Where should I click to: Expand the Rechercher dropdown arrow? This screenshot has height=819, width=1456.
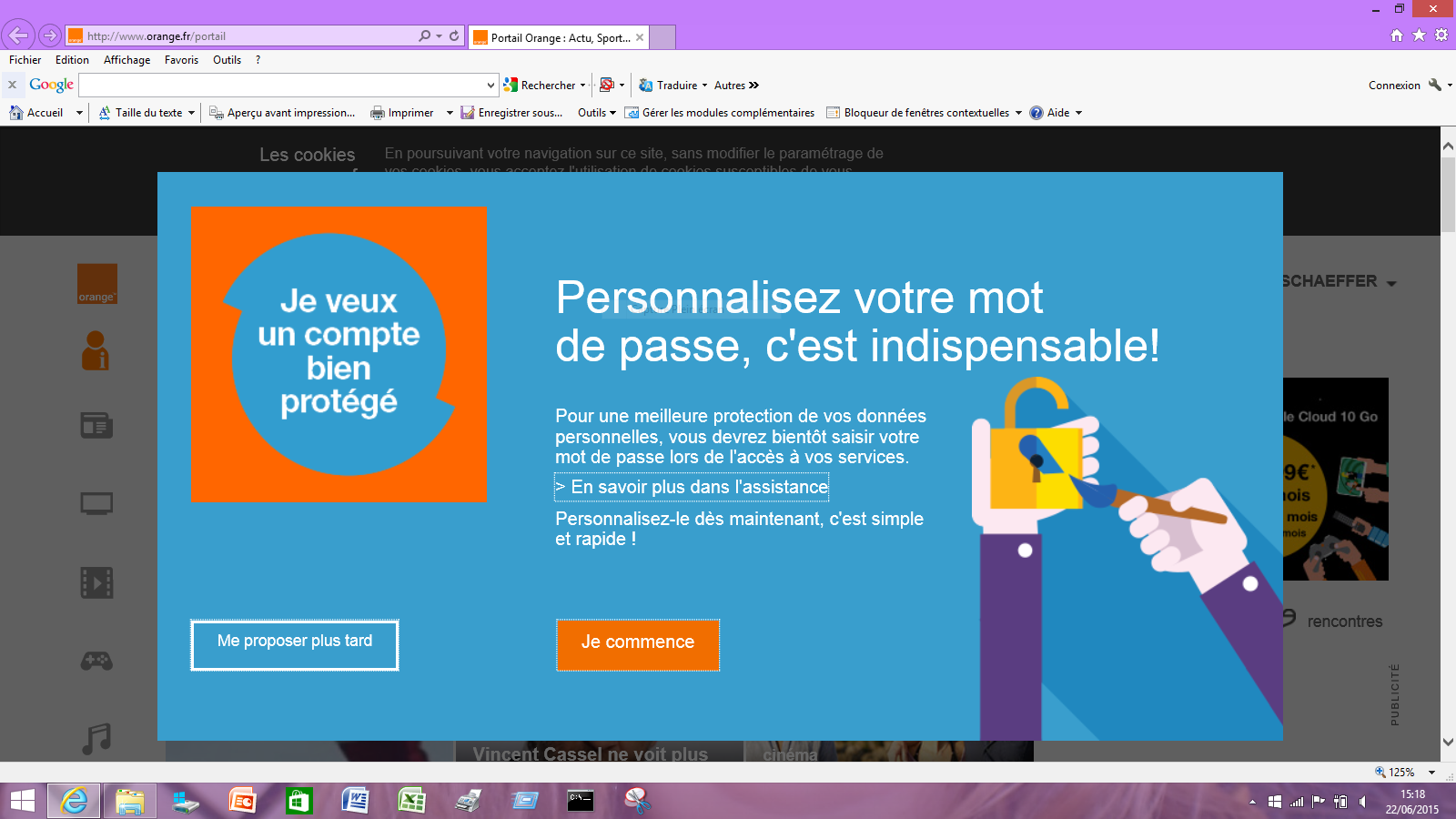(x=582, y=86)
